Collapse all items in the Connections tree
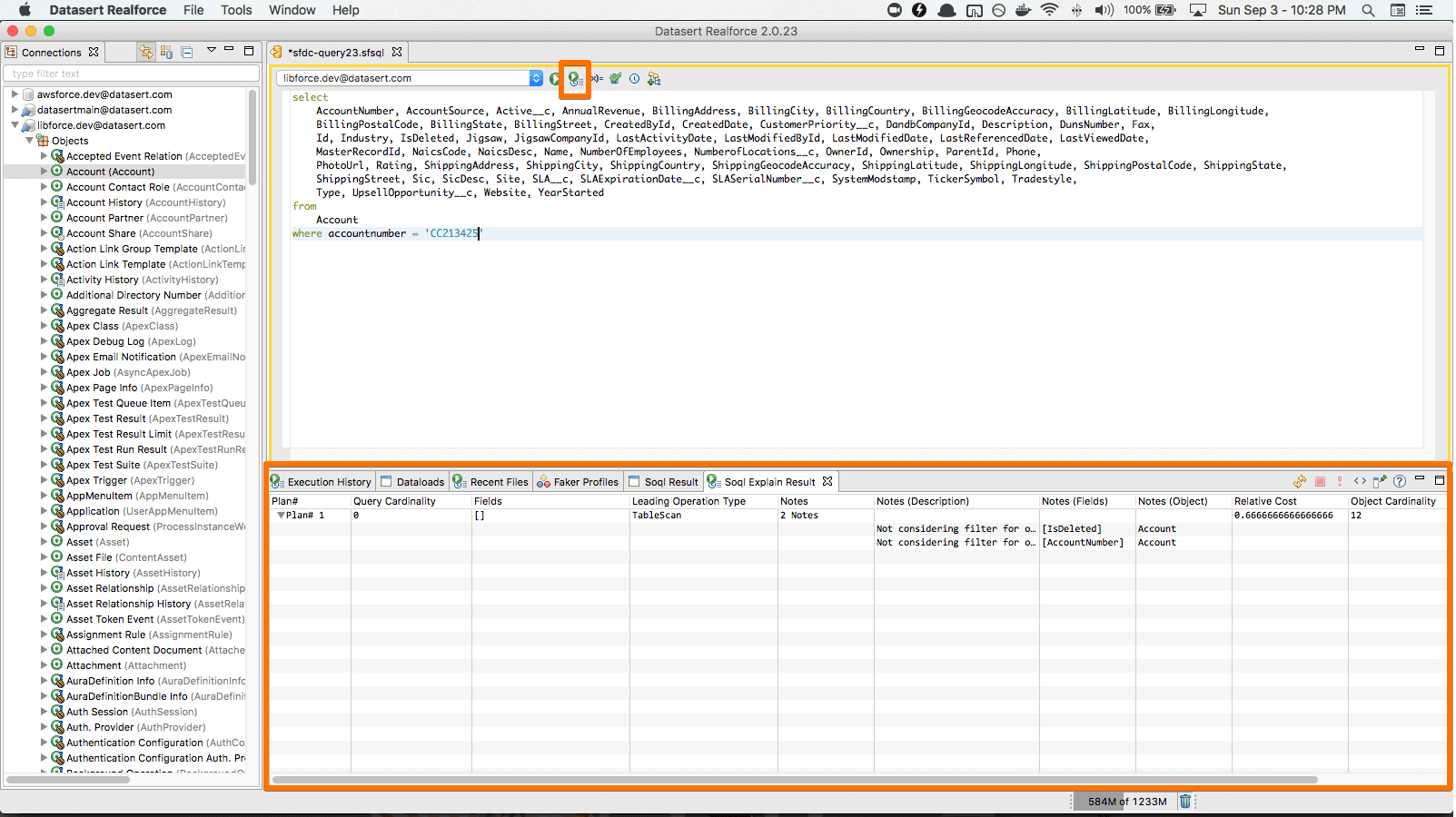The height and width of the screenshot is (817, 1456). (186, 53)
